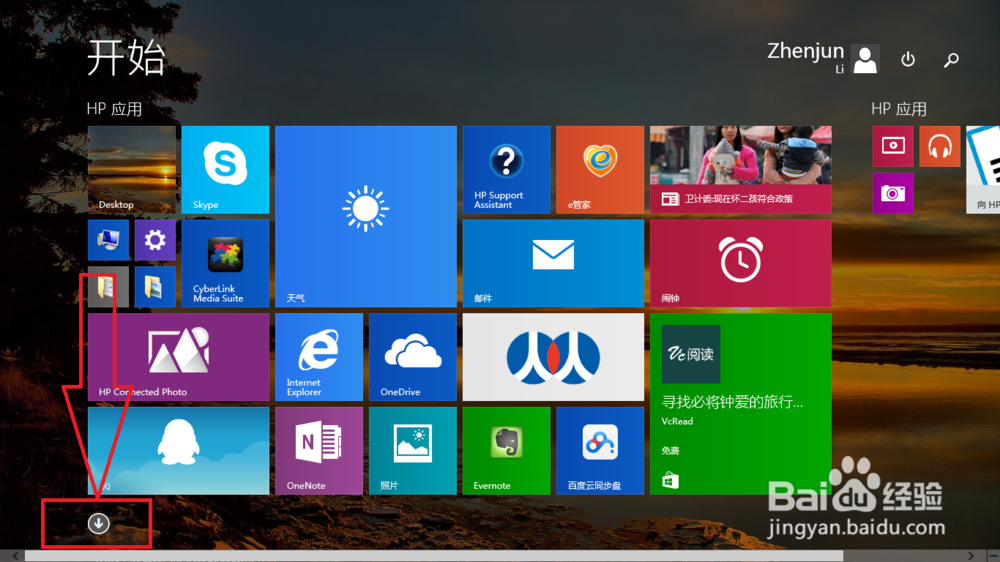1000x562 pixels.
Task: Launch Internet Explorer tile
Action: pos(319,357)
